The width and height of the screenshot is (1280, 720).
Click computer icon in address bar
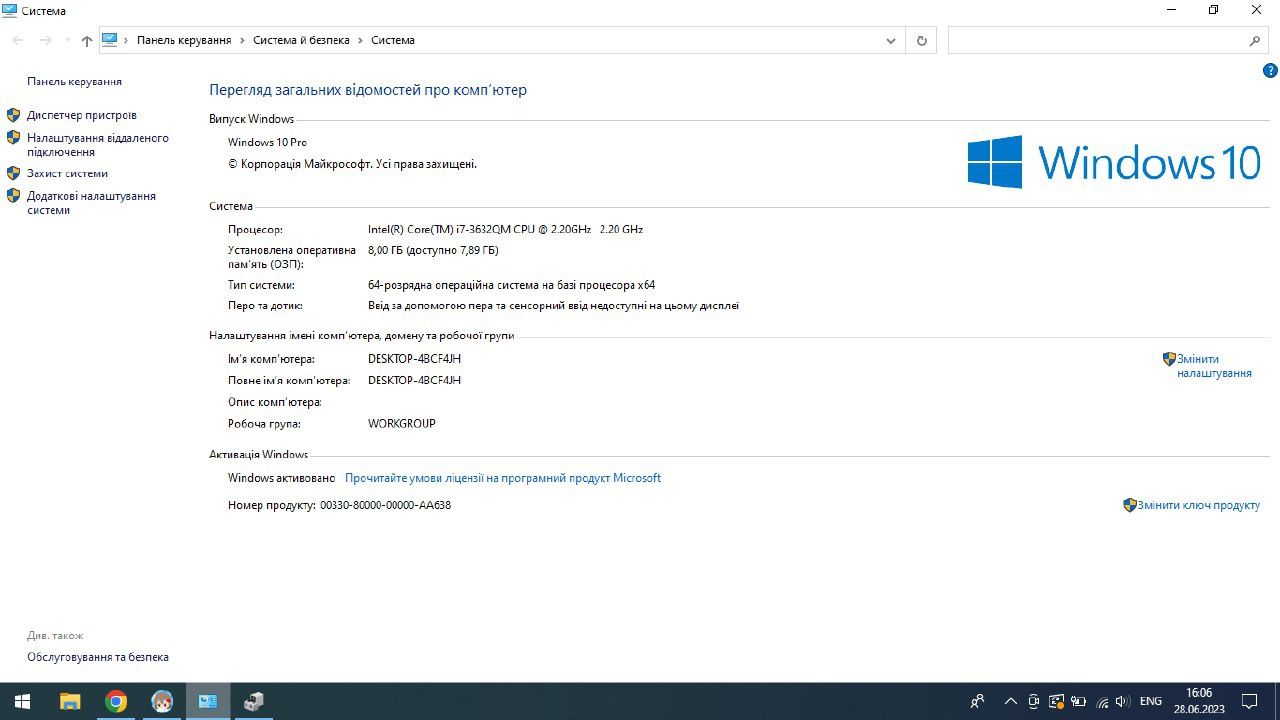click(x=110, y=40)
